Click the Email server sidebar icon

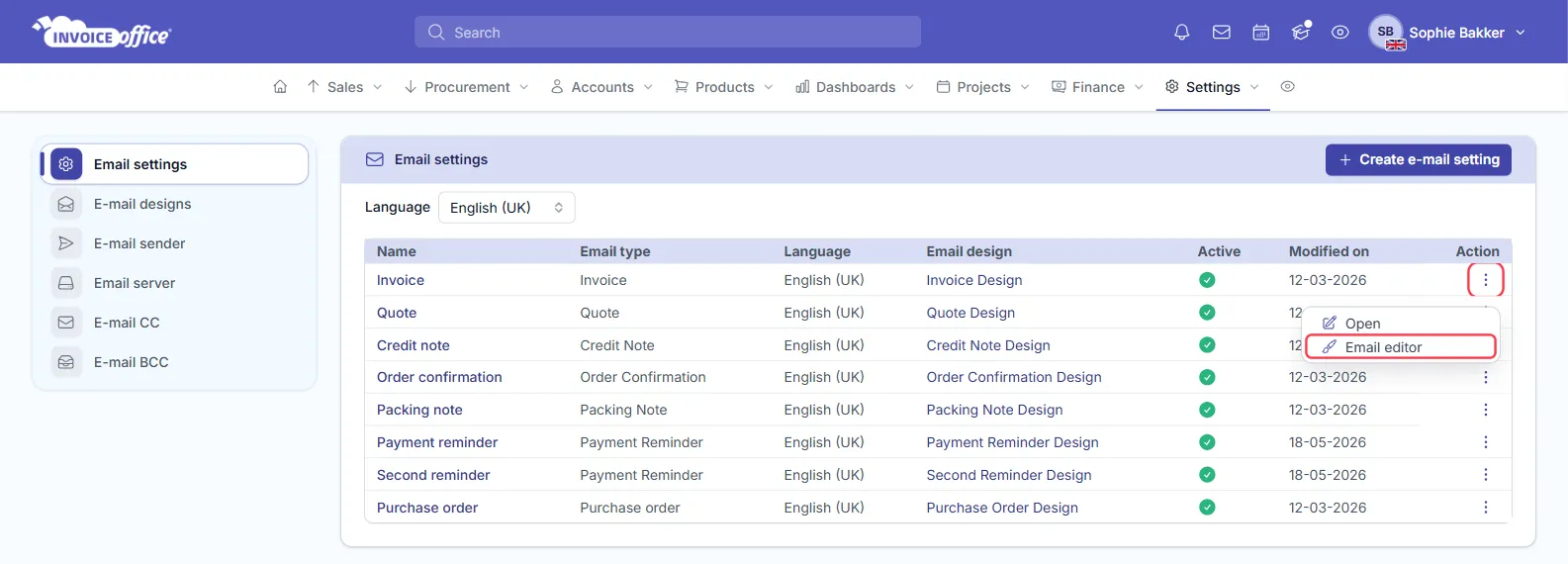66,283
